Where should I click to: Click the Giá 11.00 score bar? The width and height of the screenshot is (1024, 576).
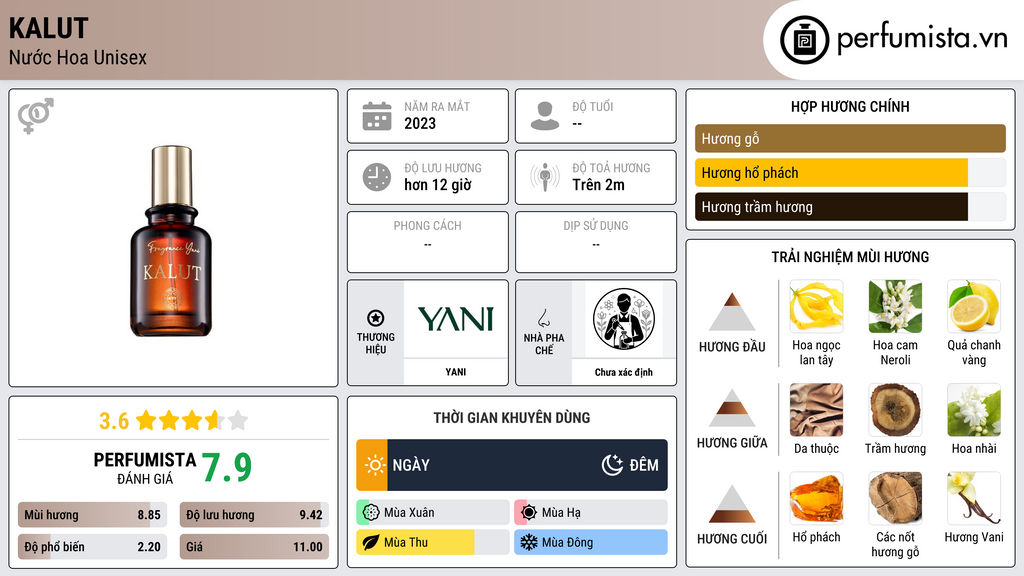pyautogui.click(x=255, y=547)
